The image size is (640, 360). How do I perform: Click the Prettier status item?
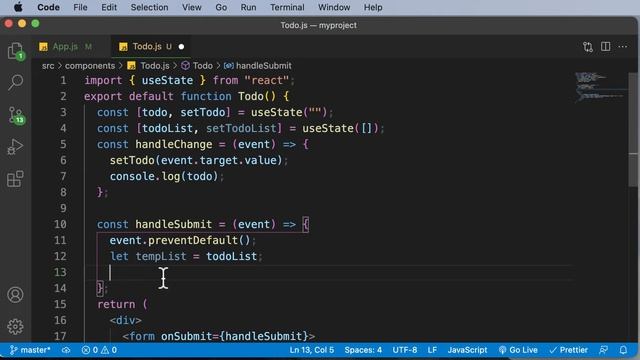click(569, 350)
